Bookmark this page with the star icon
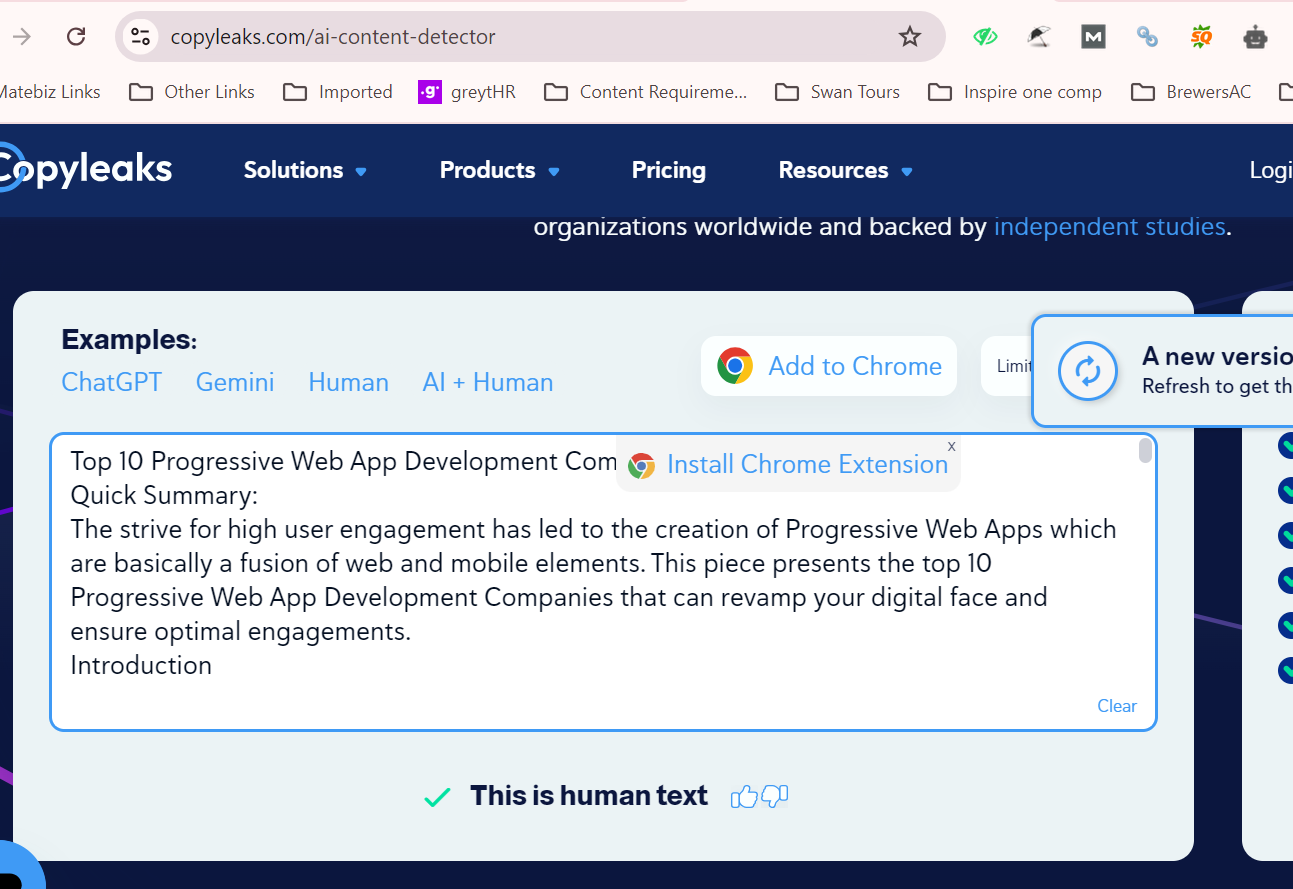The width and height of the screenshot is (1293, 889). pyautogui.click(x=909, y=37)
